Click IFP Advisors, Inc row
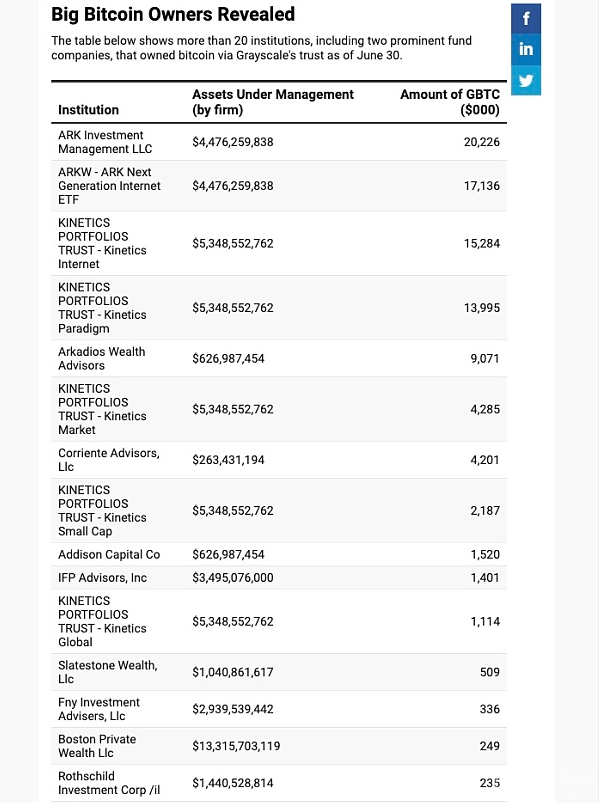The image size is (601, 803). 279,578
